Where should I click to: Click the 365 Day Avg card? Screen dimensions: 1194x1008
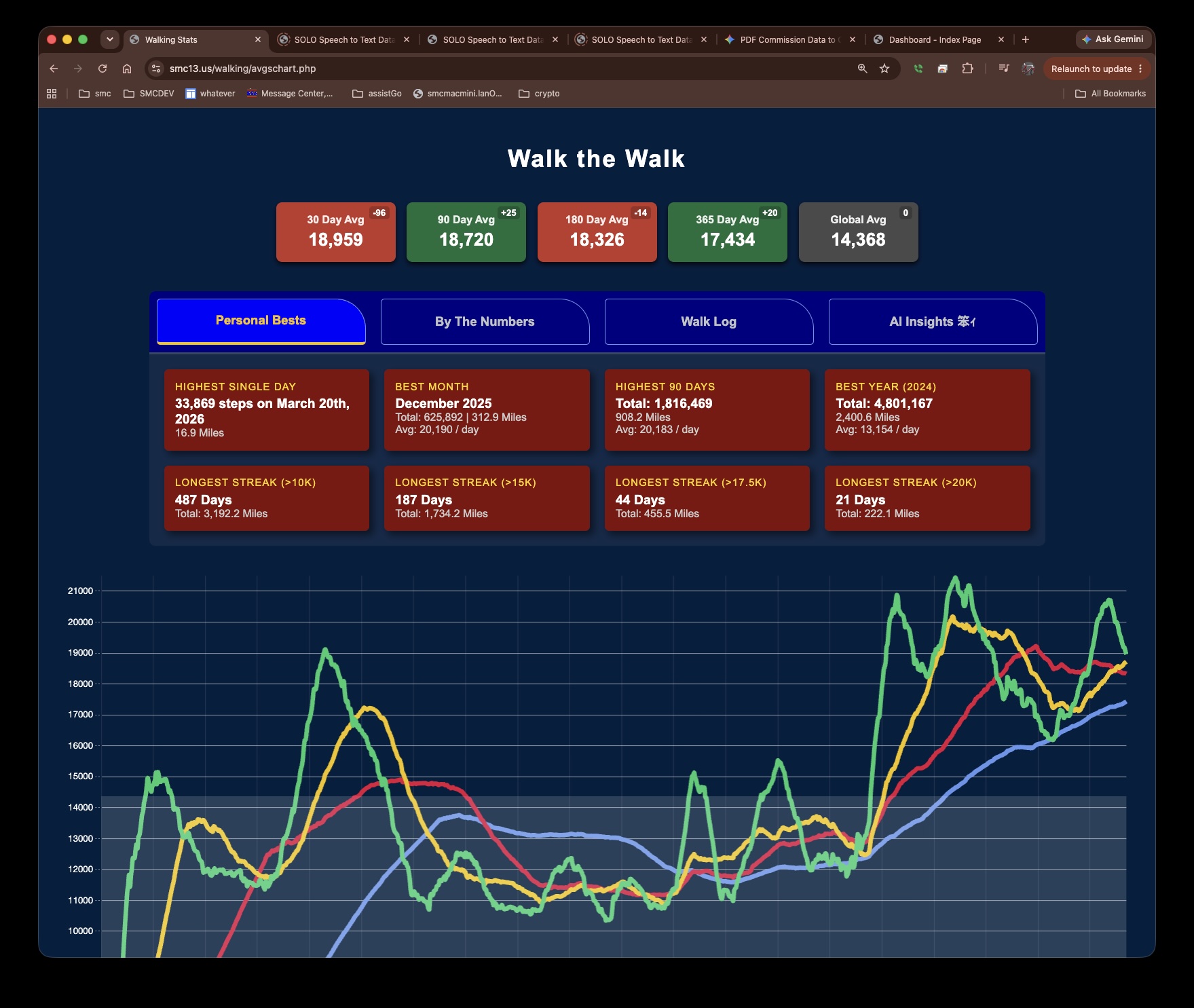coord(728,232)
